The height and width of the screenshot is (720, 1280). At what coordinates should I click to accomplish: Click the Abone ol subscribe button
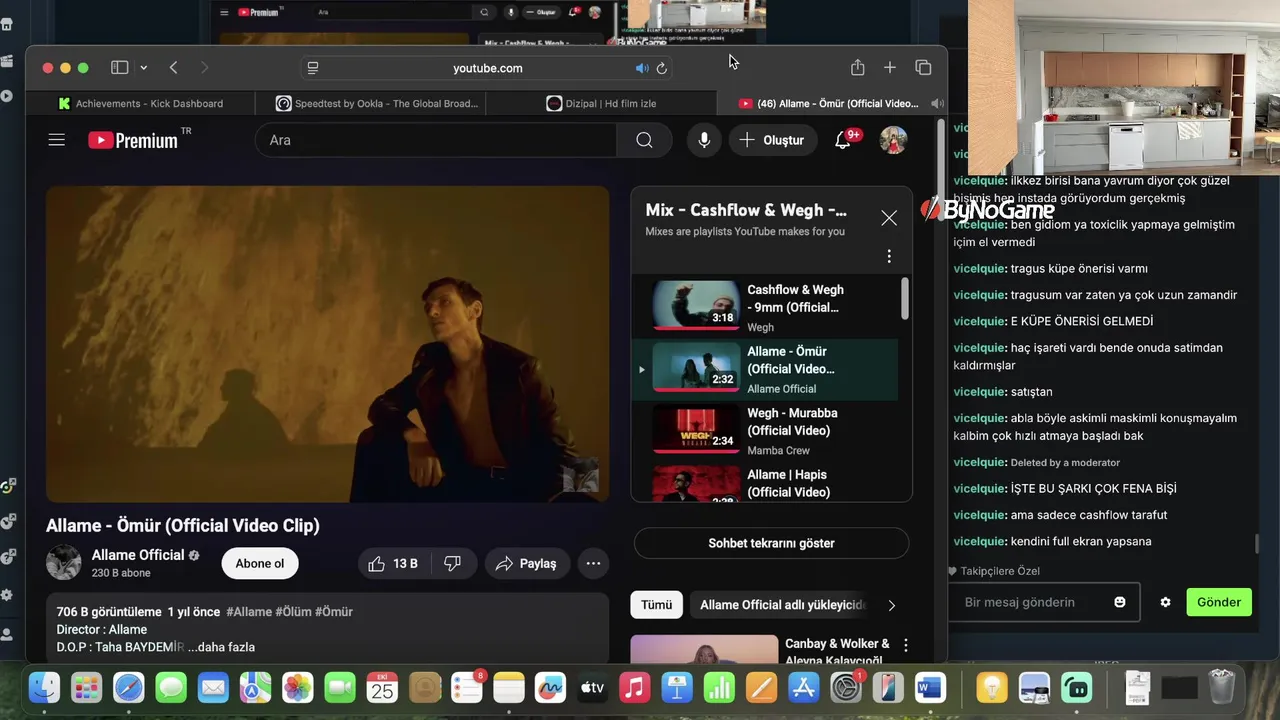pos(260,563)
